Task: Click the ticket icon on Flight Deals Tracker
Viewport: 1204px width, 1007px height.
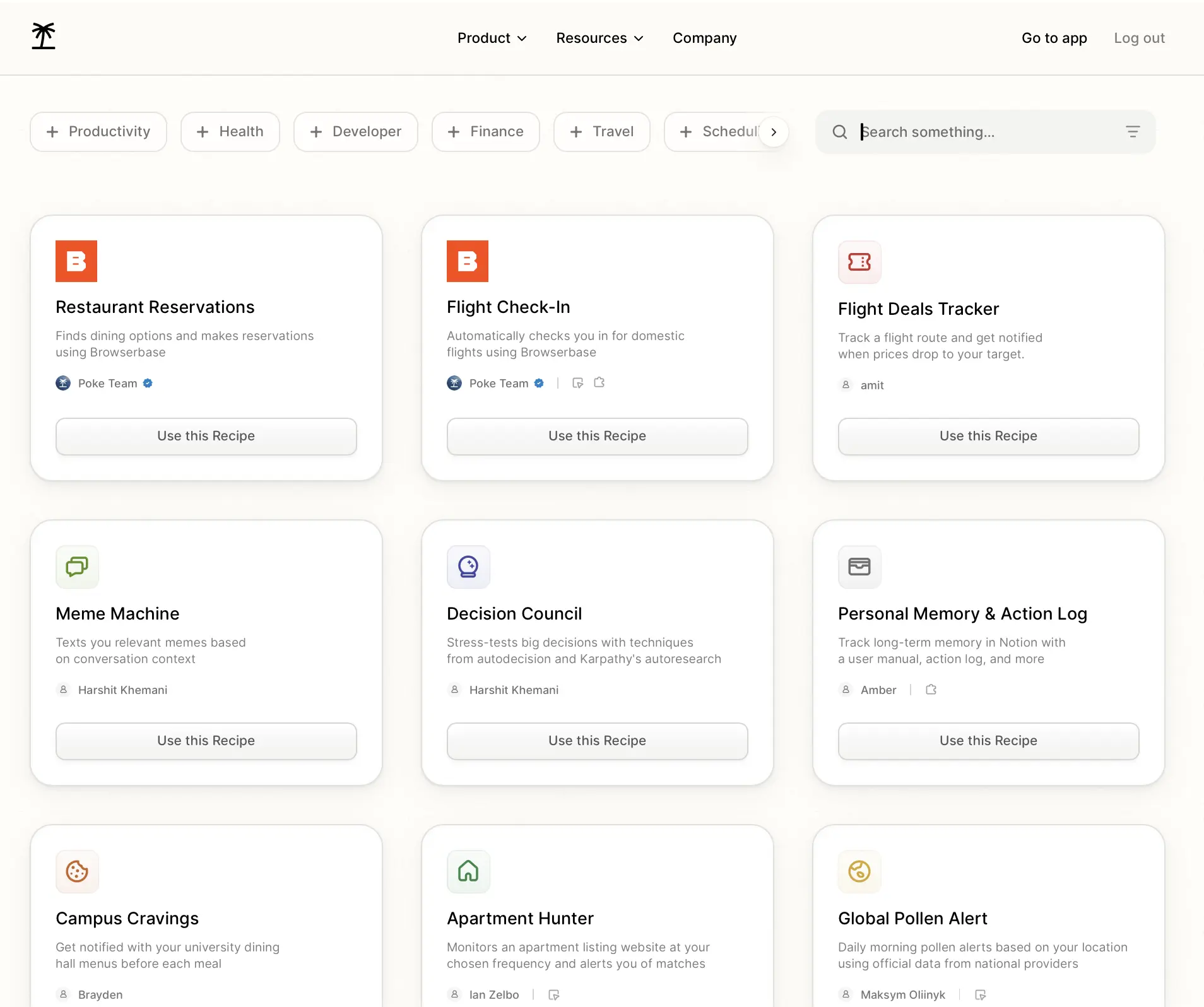Action: tap(859, 262)
